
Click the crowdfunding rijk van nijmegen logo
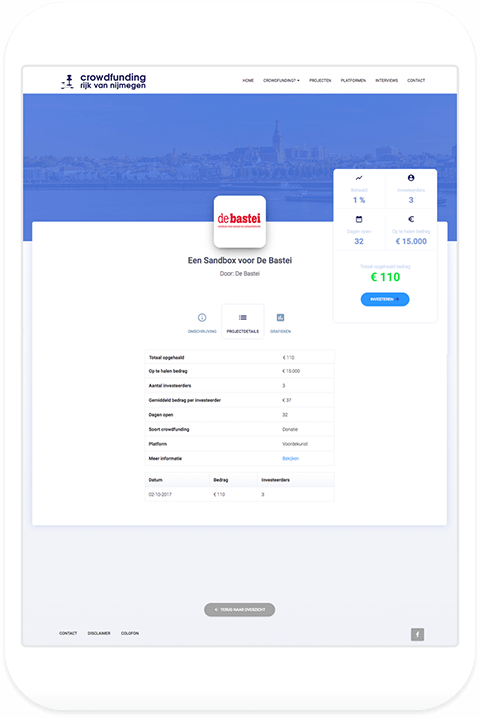[104, 81]
